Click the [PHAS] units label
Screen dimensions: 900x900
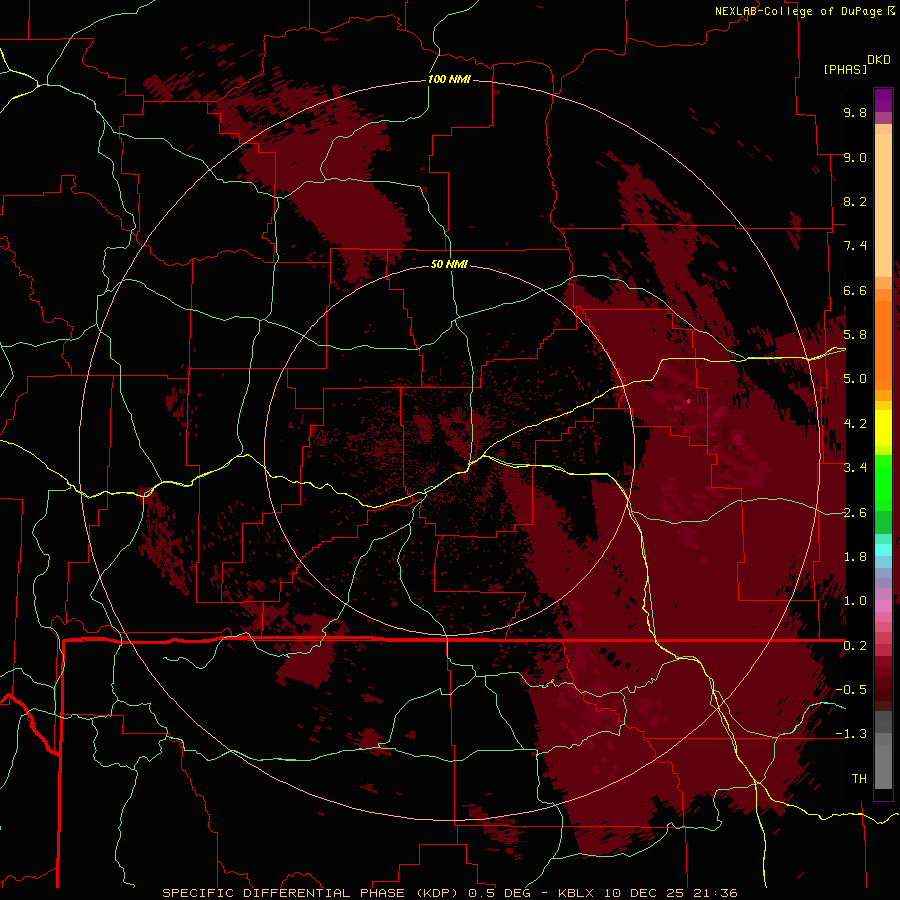(845, 69)
